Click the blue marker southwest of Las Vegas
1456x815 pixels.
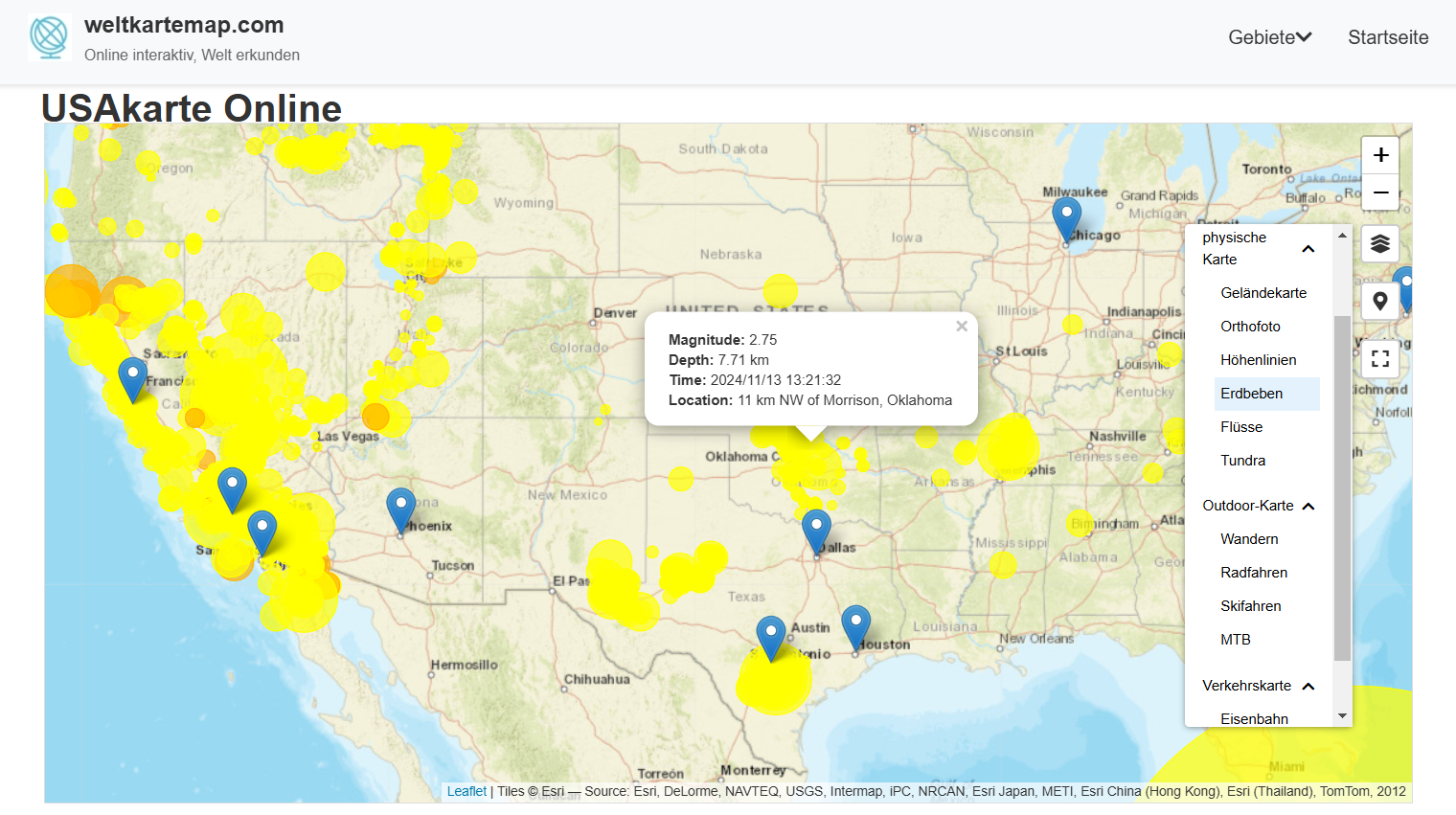(232, 489)
